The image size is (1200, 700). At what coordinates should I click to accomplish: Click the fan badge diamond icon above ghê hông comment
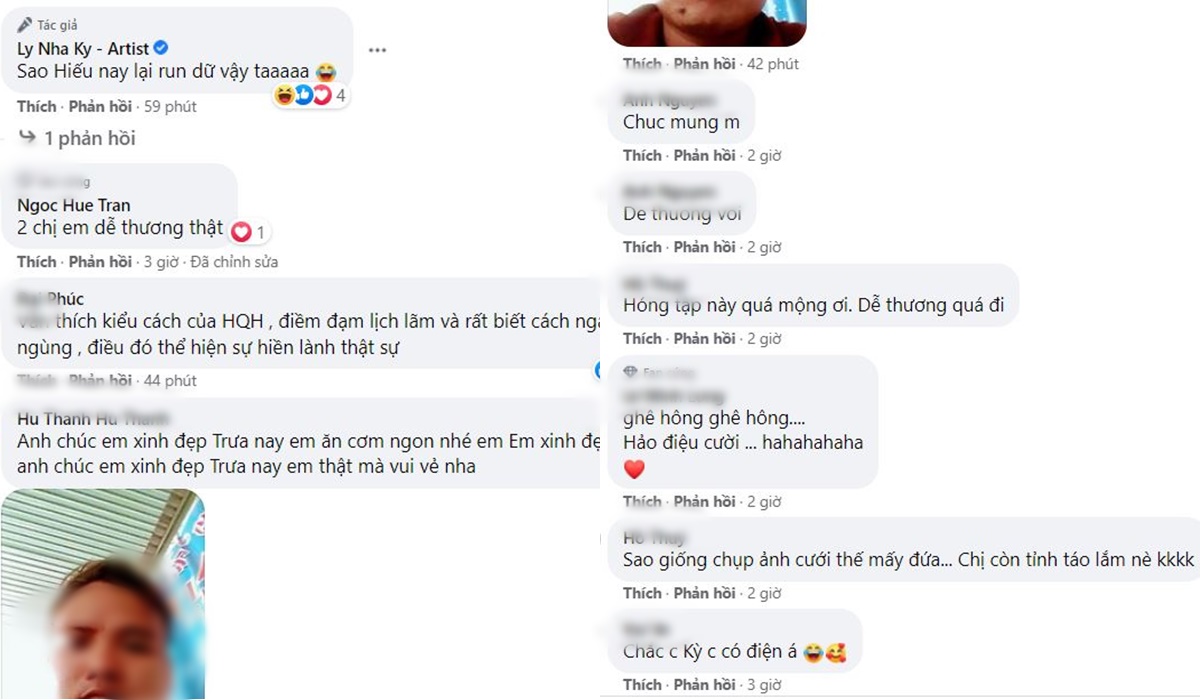coord(630,371)
